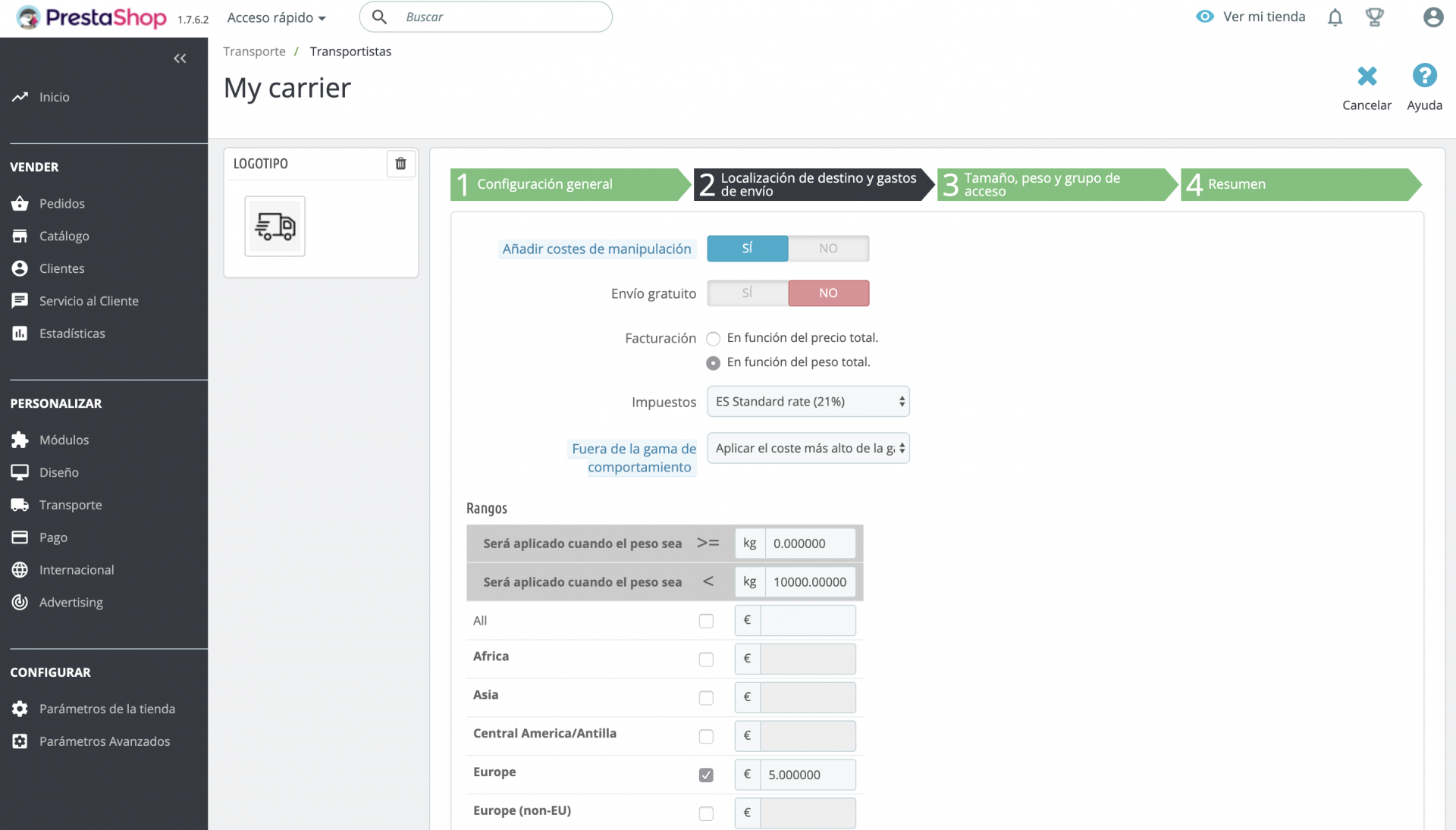This screenshot has width=1456, height=830.
Task: Collapse the sidebar with double-chevron icon
Action: (x=180, y=58)
